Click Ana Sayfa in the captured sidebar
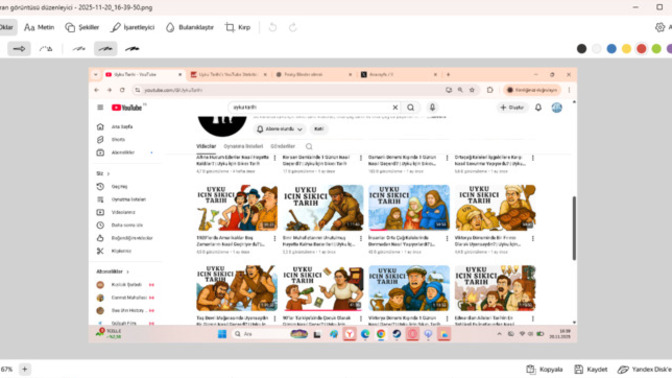The image size is (672, 378). tap(115, 127)
